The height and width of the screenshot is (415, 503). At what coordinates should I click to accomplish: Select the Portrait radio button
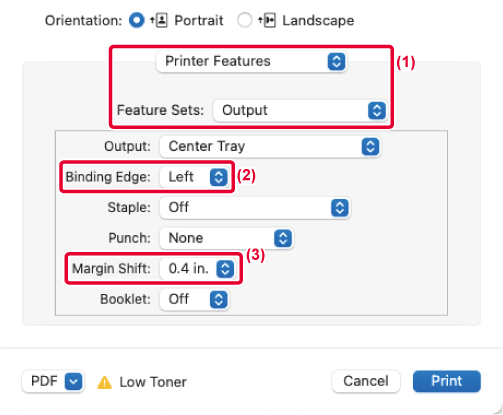click(x=137, y=20)
